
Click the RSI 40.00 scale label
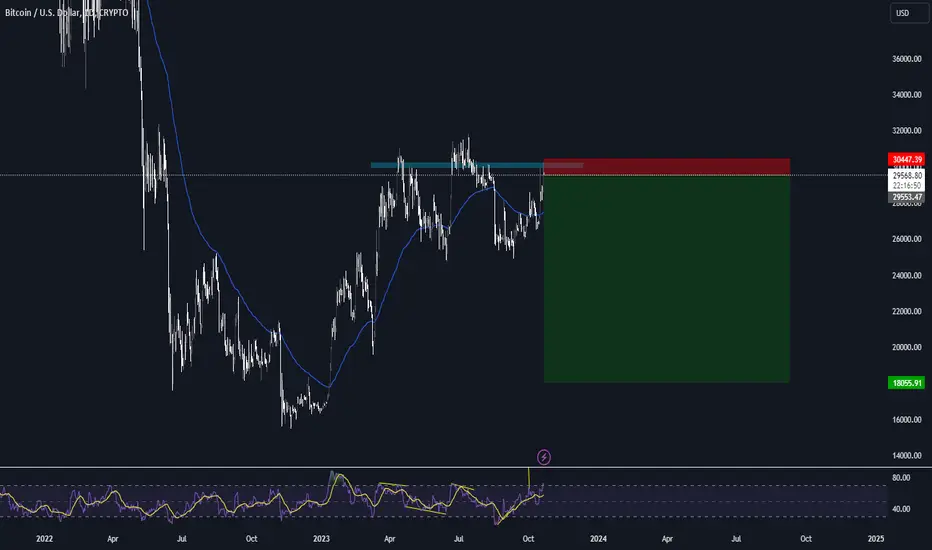(x=901, y=509)
